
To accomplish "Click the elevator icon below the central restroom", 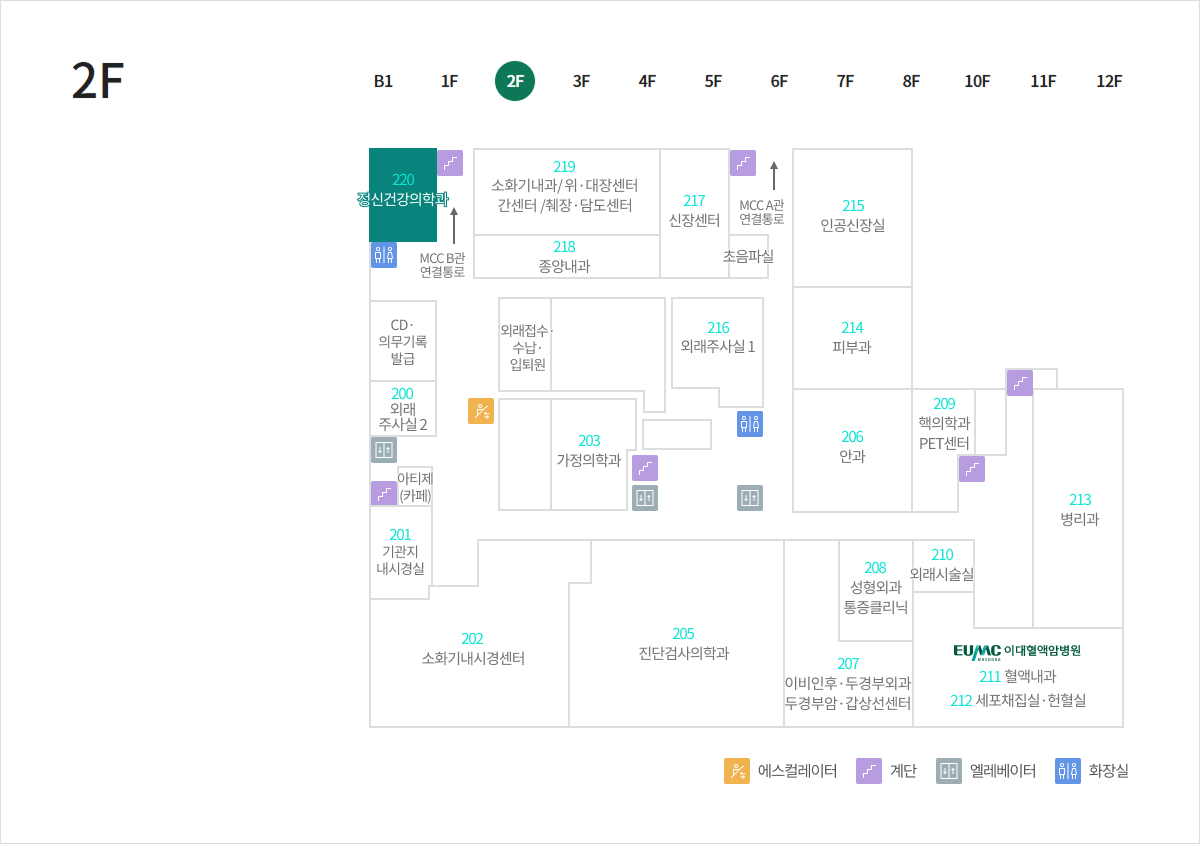I will [750, 497].
